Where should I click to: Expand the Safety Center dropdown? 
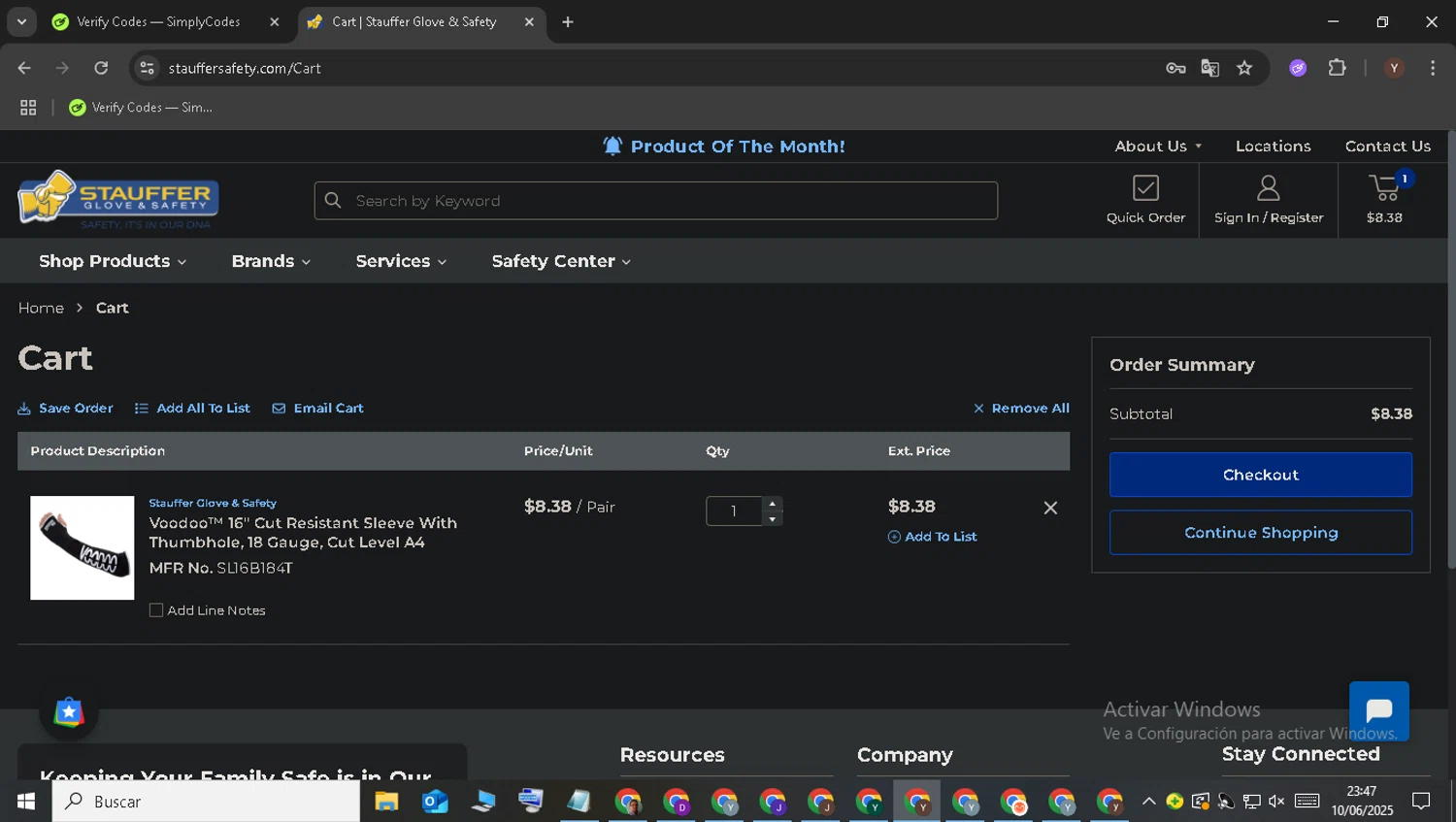(x=561, y=261)
